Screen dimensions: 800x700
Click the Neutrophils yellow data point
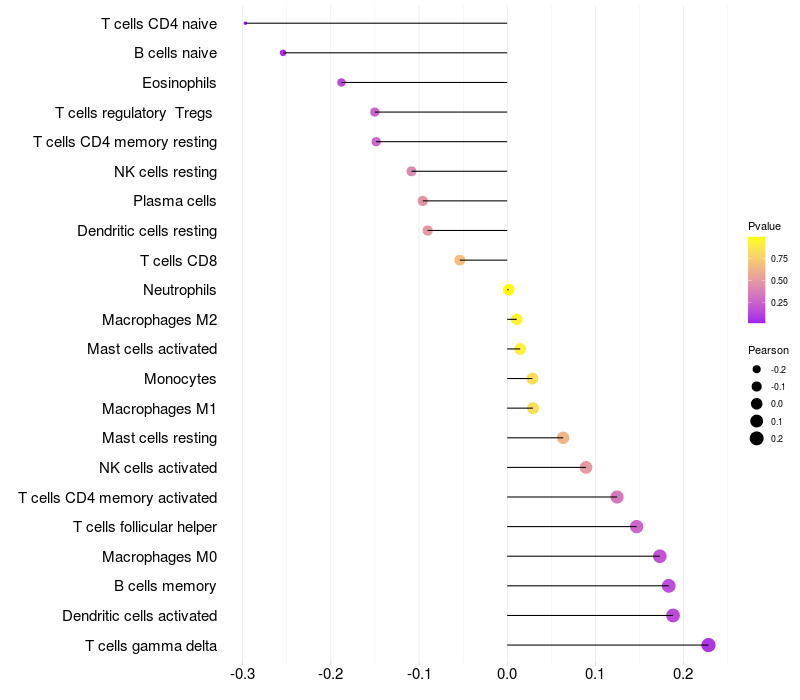508,290
